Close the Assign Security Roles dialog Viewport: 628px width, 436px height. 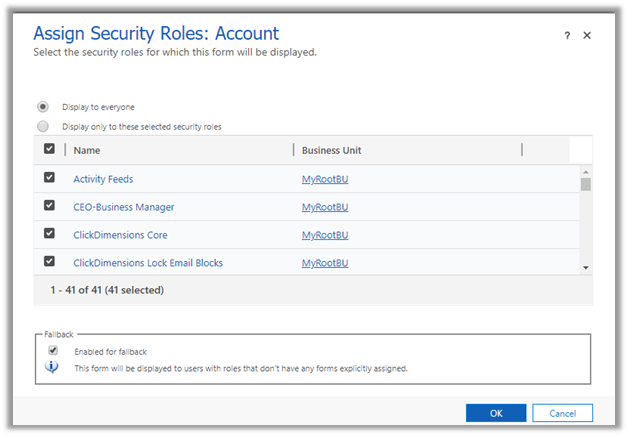click(587, 35)
